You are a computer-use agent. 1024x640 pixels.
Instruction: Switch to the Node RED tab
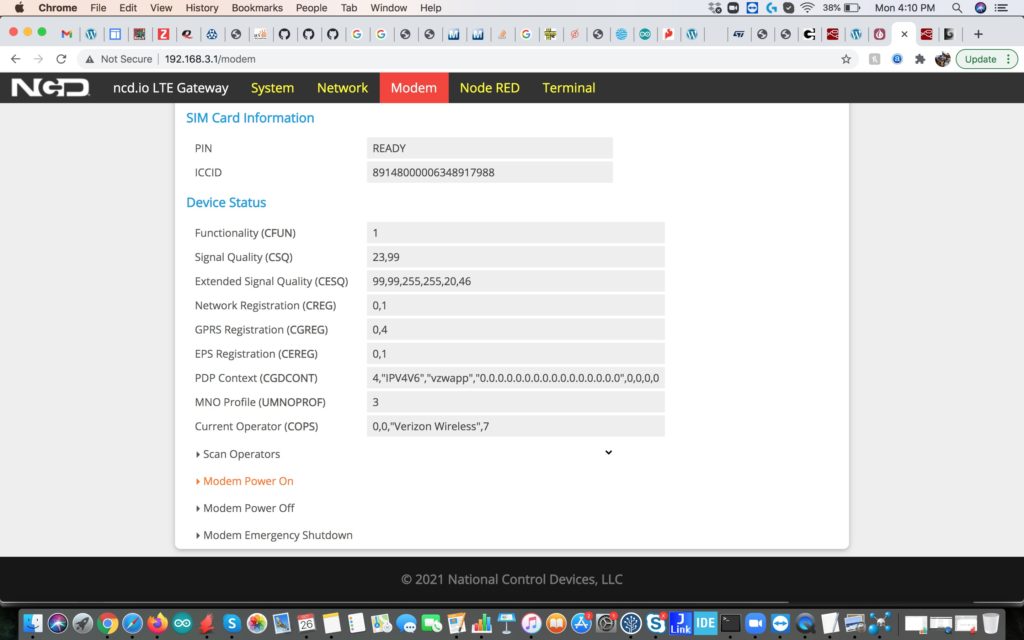489,87
